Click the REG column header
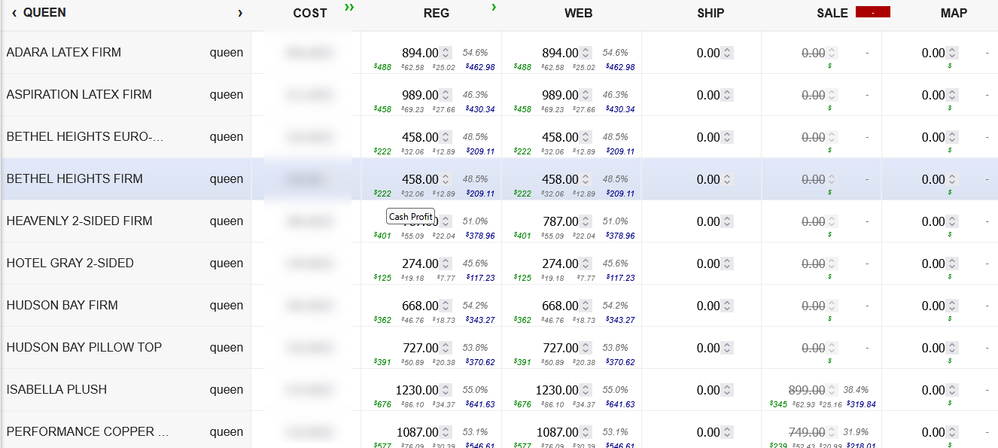This screenshot has width=998, height=448. tap(436, 13)
